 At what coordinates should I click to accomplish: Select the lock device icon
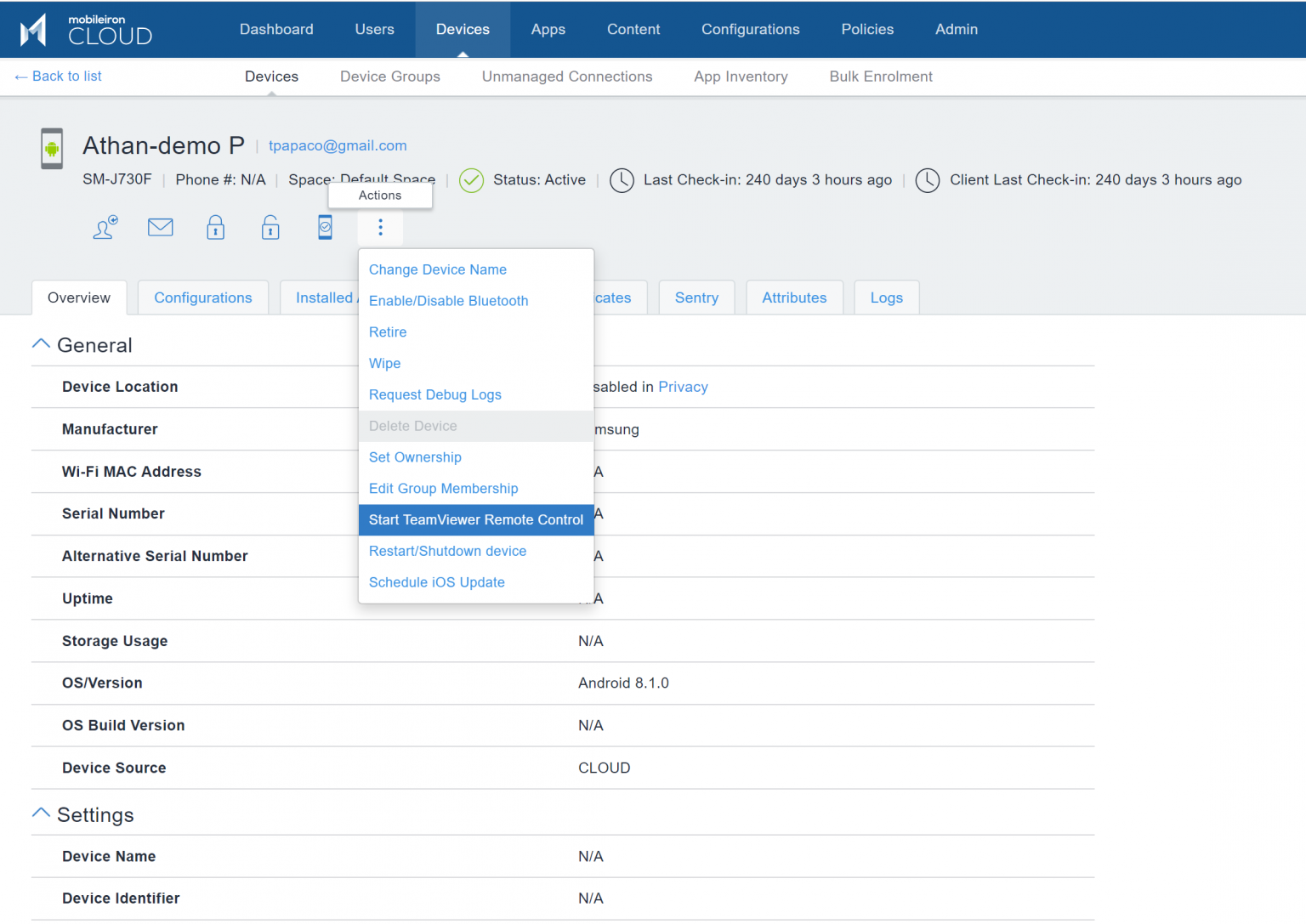tap(215, 227)
